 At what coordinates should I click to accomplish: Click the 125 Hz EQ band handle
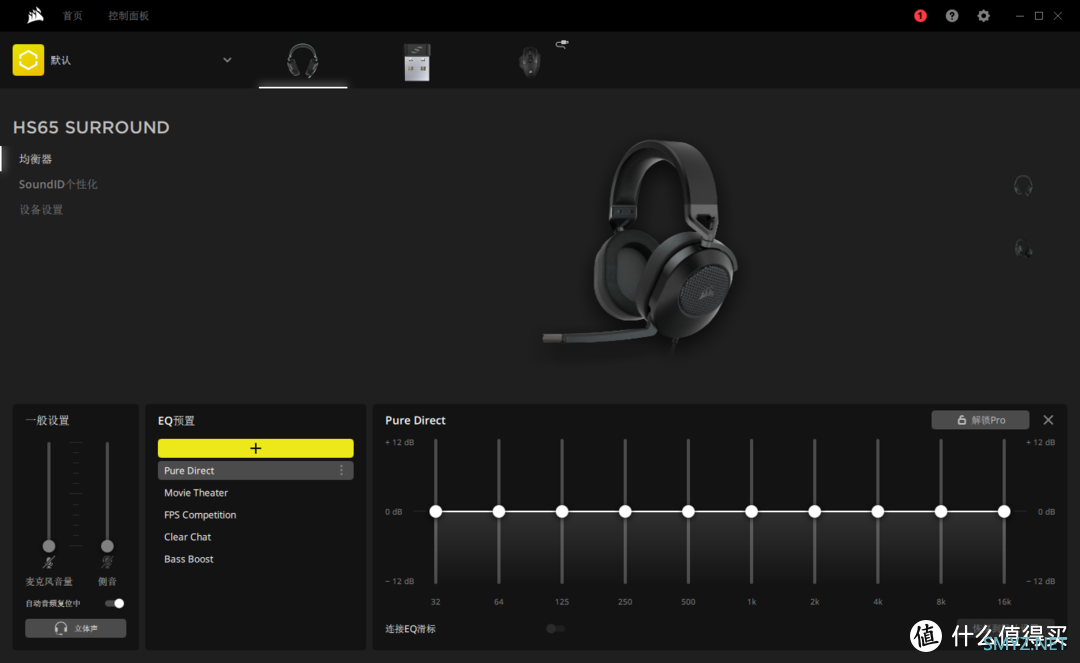(562, 512)
